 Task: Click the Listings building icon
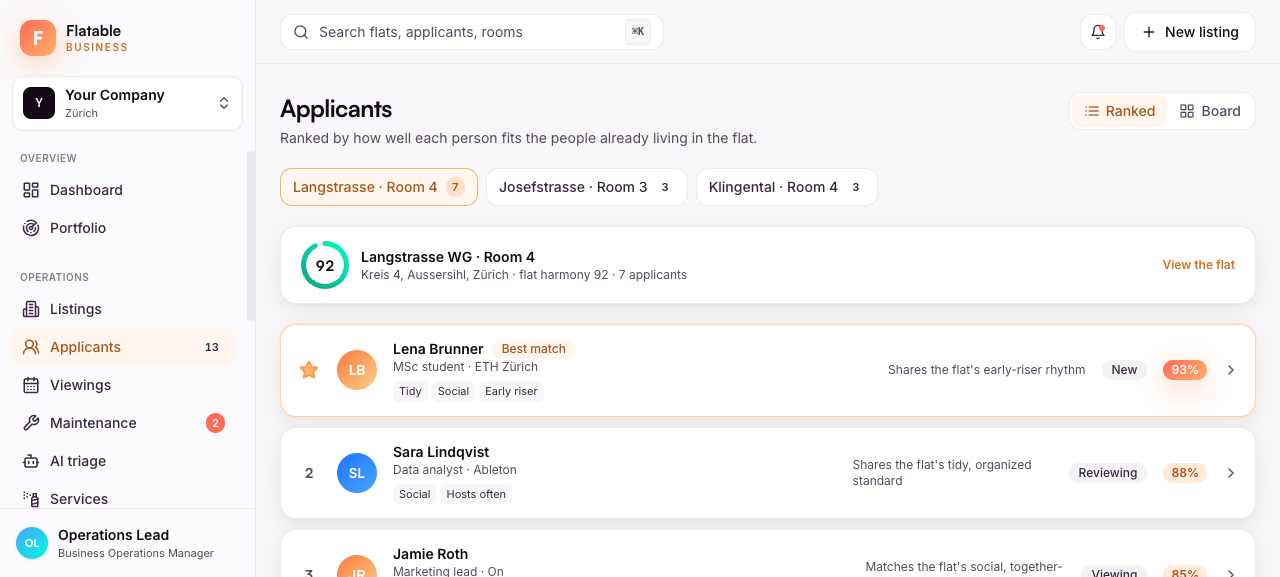point(31,309)
